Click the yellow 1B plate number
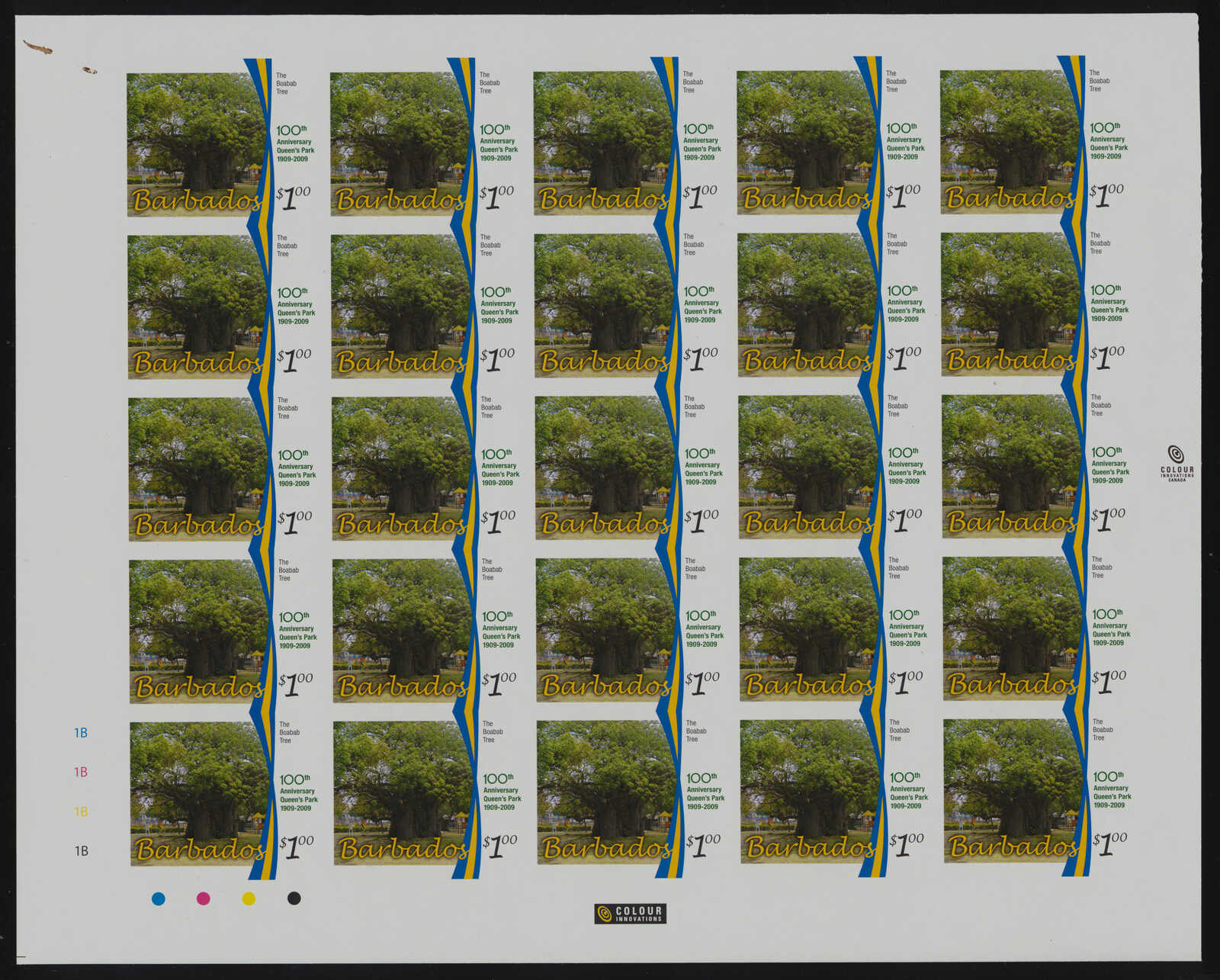The width and height of the screenshot is (1220, 980). (81, 811)
